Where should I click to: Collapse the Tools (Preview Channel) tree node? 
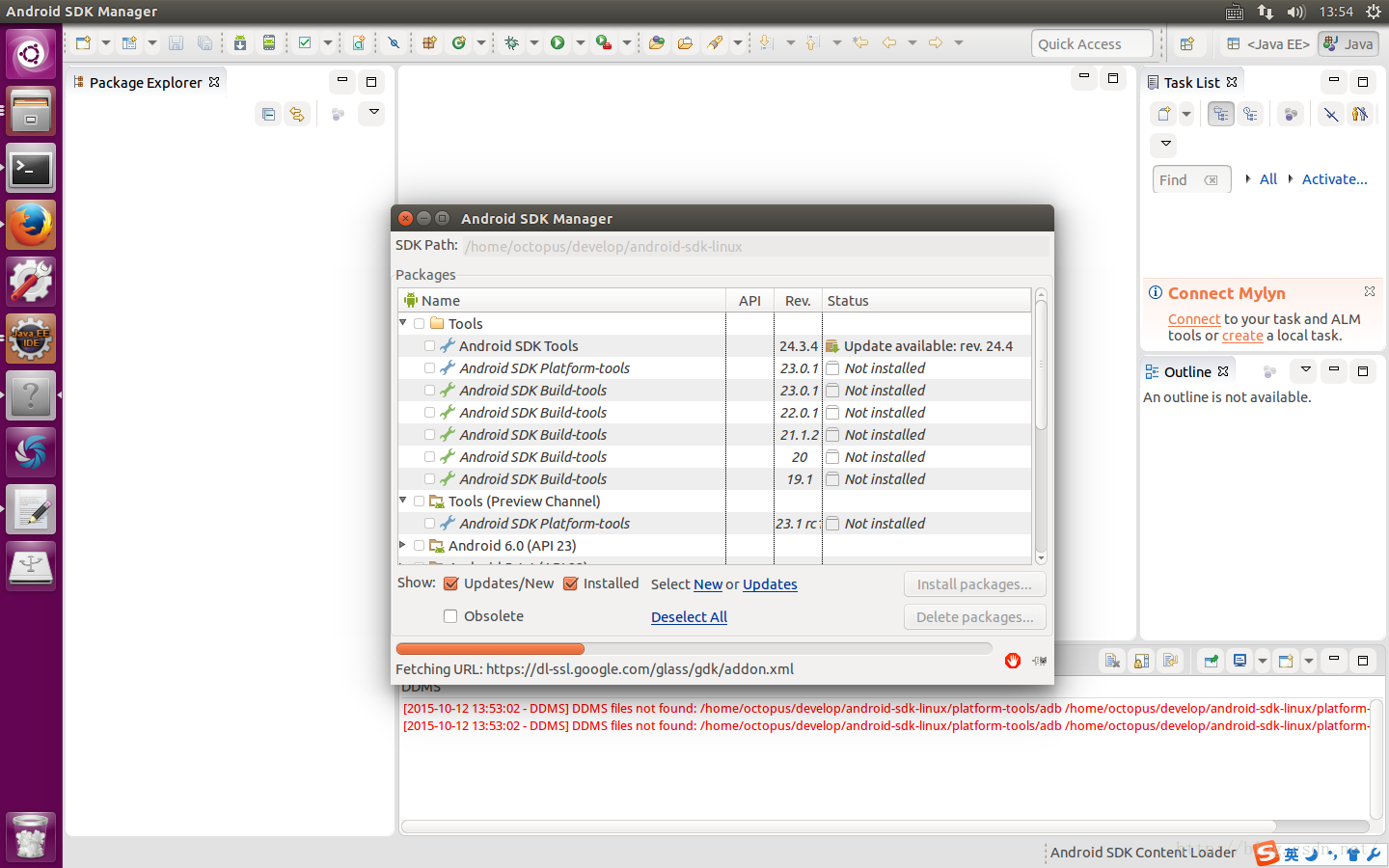click(403, 501)
